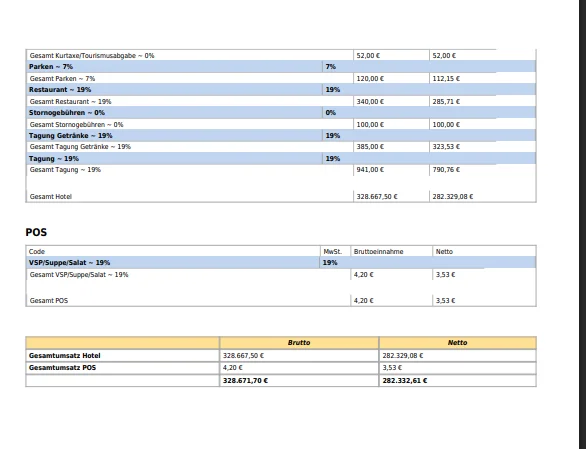Click the 'Stornogebühren ~ 0%' group header
Screen dimensions: 586x449
[67, 113]
